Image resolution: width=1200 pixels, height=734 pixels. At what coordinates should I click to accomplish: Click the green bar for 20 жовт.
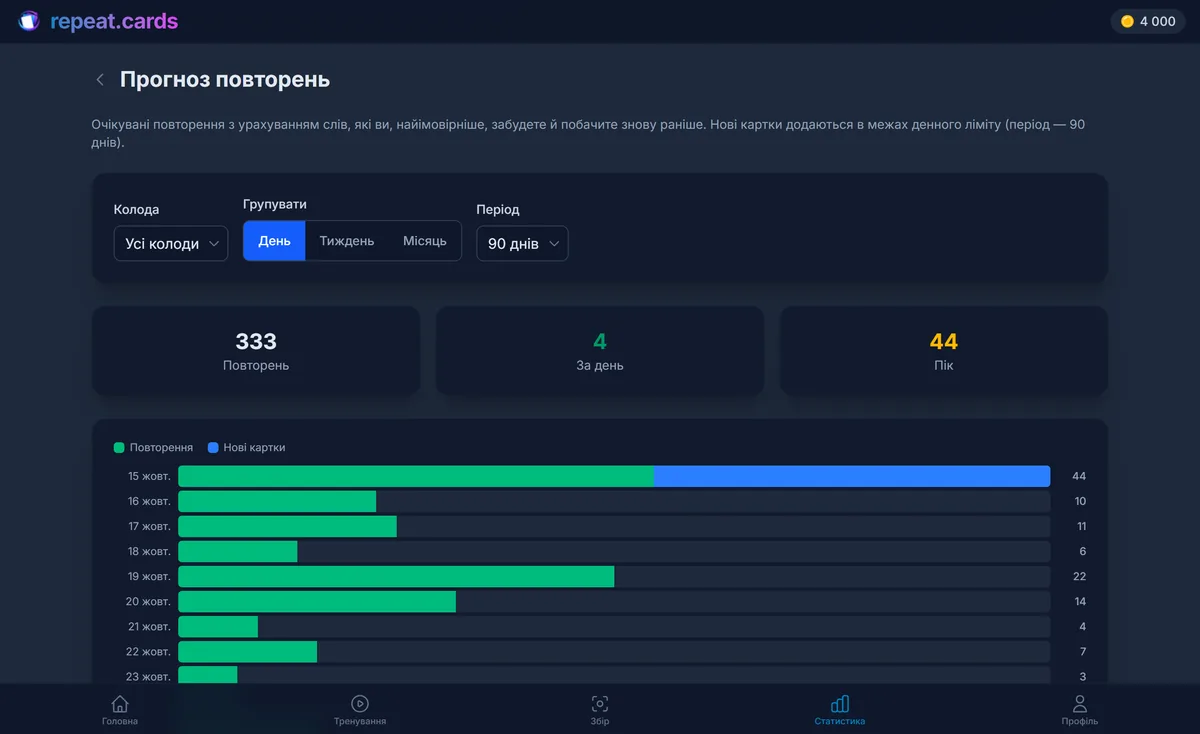(x=317, y=601)
